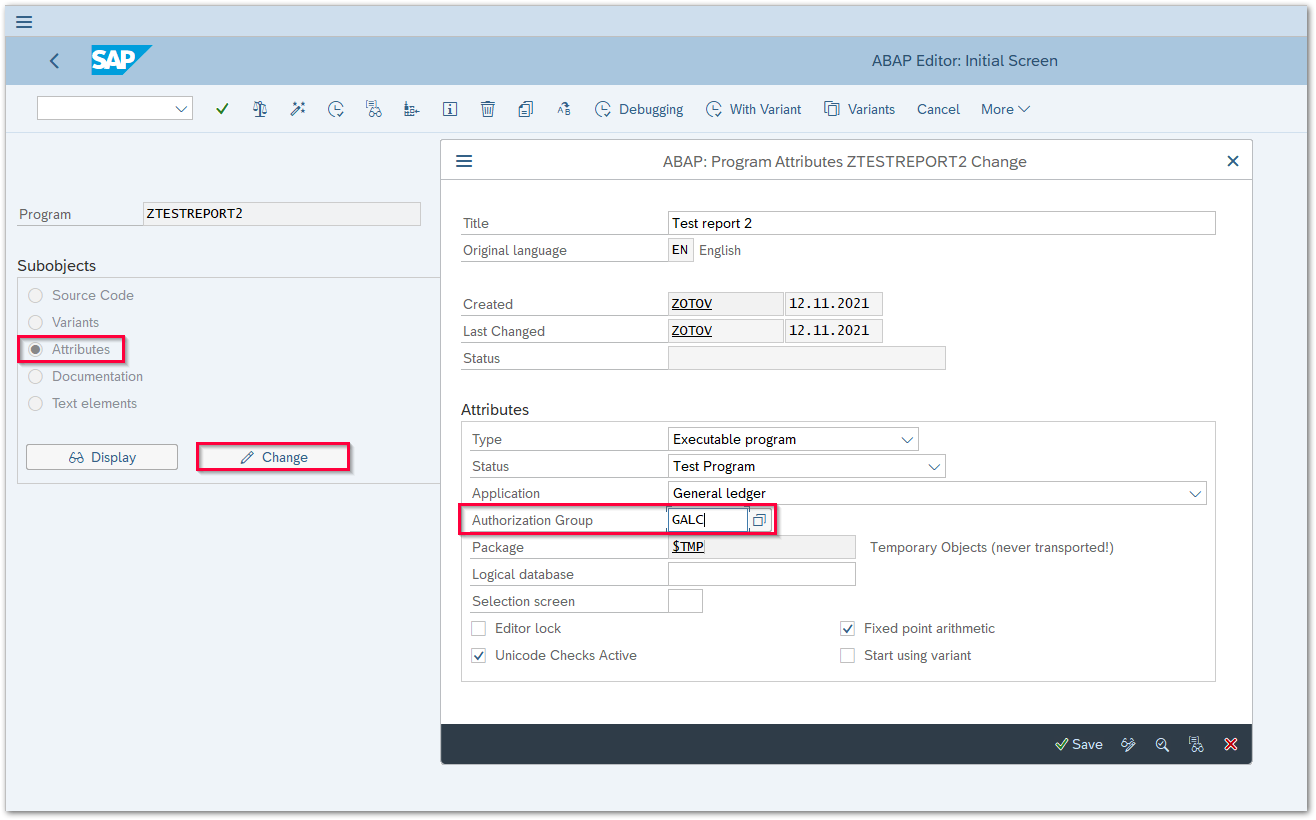This screenshot has height=820, width=1316.
Task: Activate the program with the magic wand icon
Action: point(298,109)
